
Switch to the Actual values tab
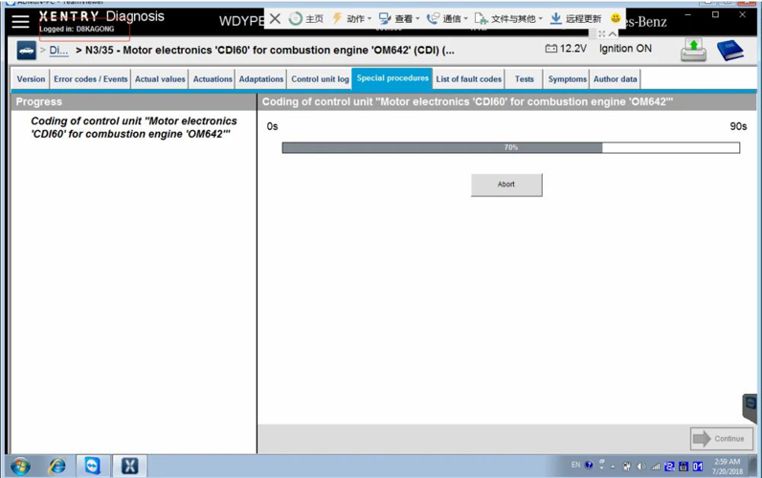[160, 79]
